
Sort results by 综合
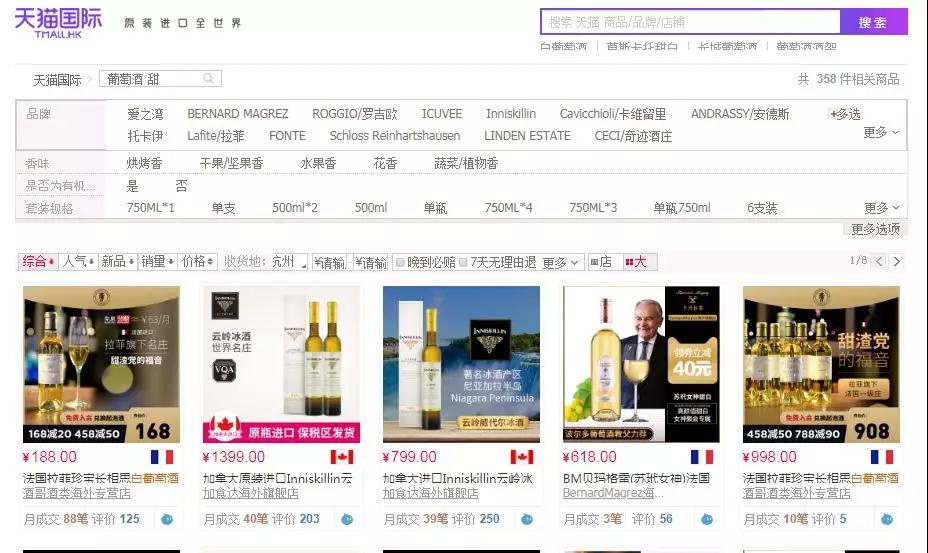click(x=38, y=261)
